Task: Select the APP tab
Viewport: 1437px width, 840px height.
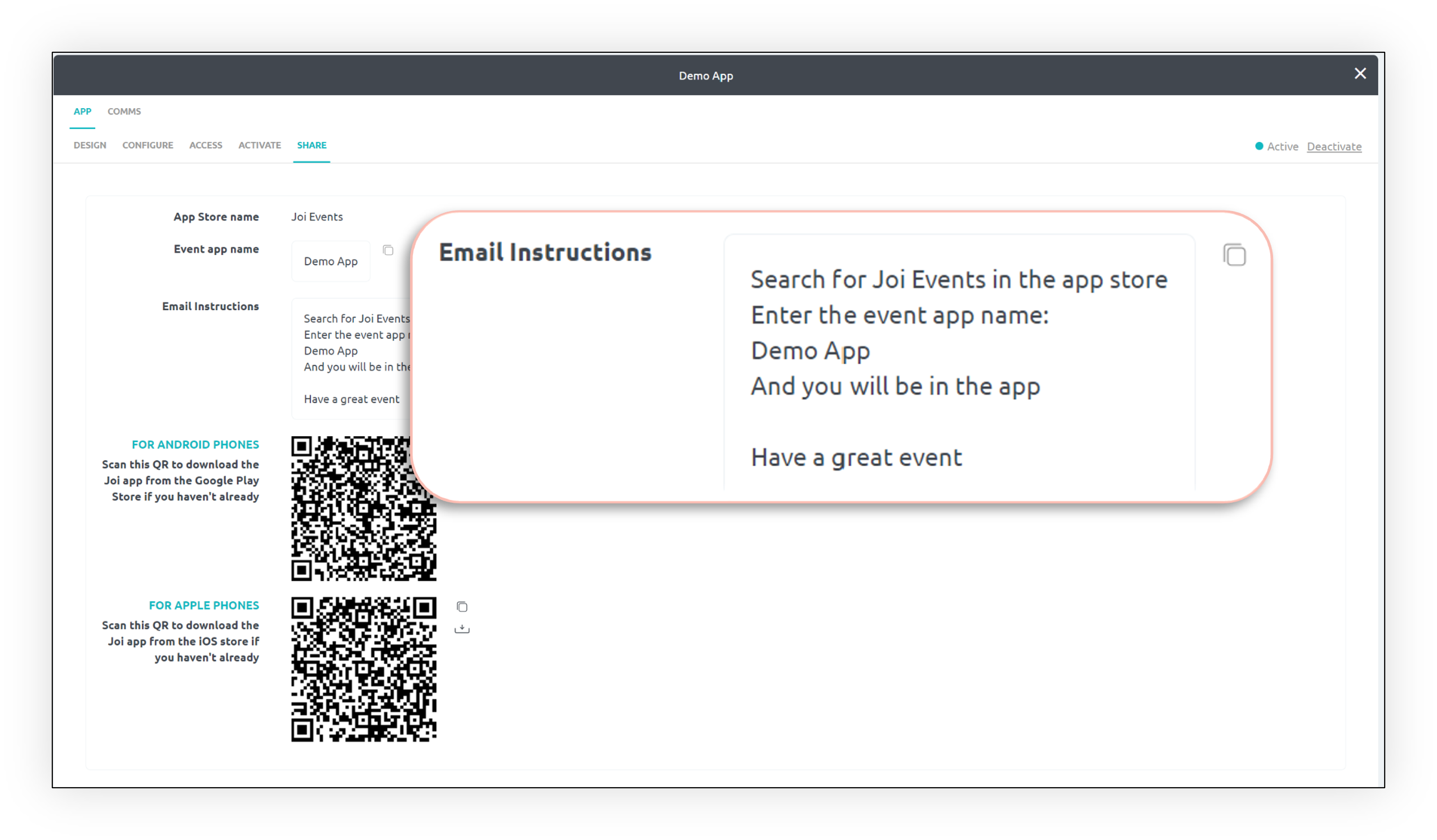Action: [82, 111]
